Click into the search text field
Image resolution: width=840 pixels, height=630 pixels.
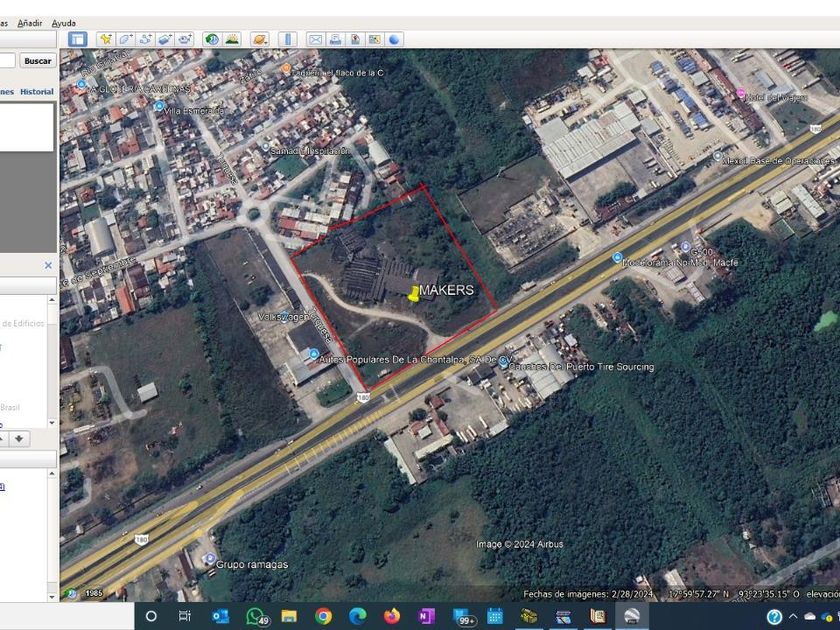8,61
